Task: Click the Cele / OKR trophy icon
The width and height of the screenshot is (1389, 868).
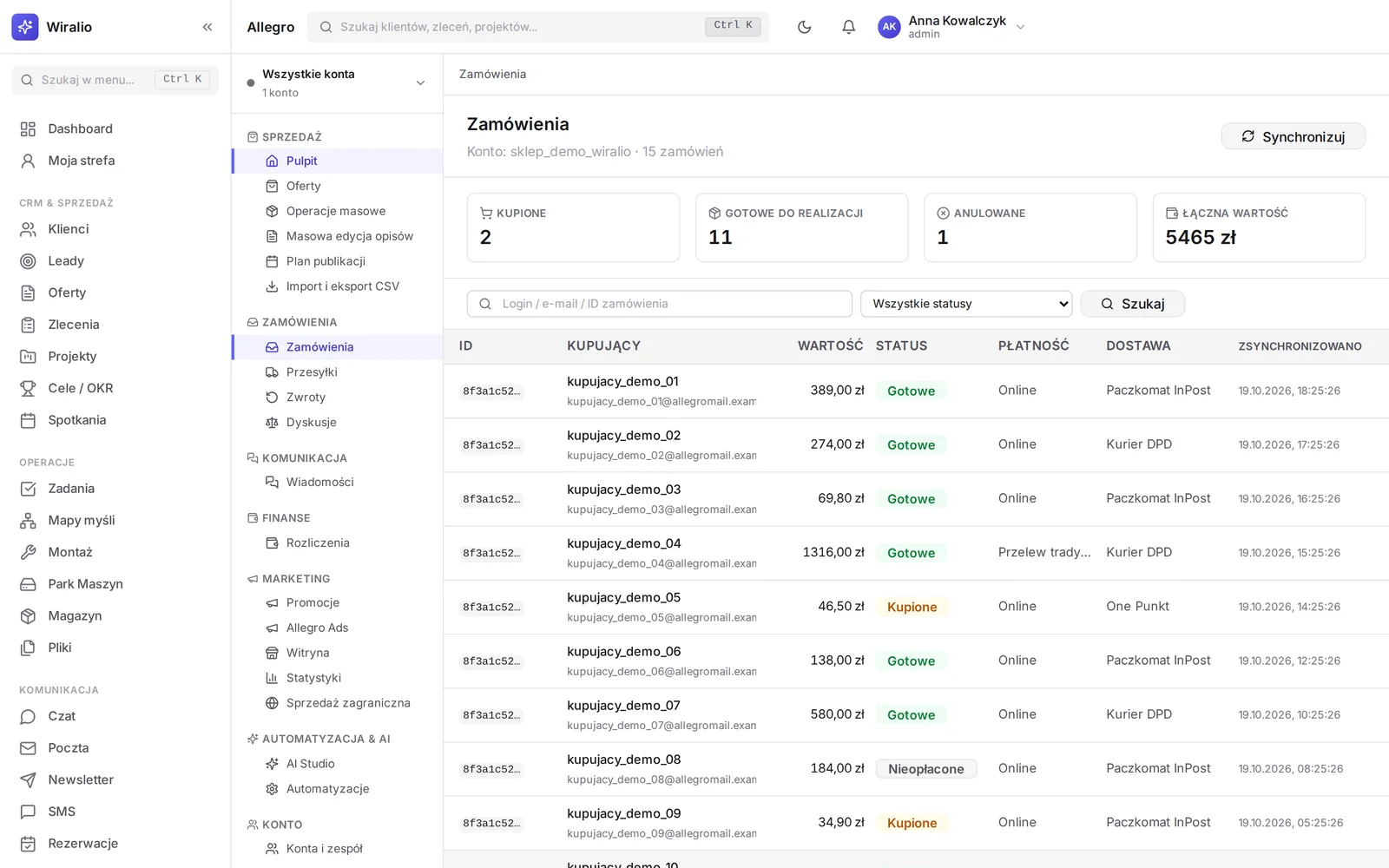Action: (28, 388)
